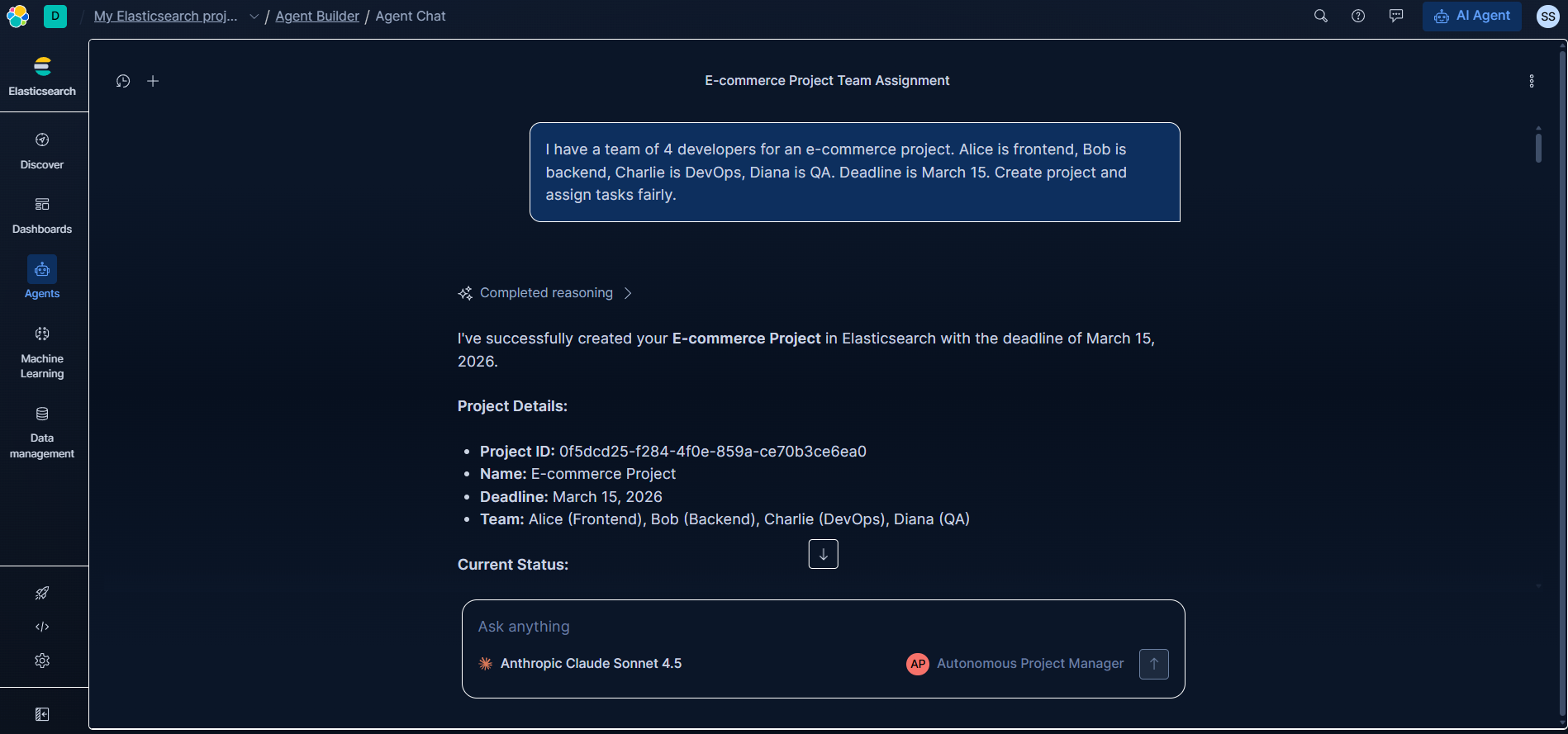Click the rocket getting started icon
Image resolution: width=1568 pixels, height=734 pixels.
click(x=42, y=593)
